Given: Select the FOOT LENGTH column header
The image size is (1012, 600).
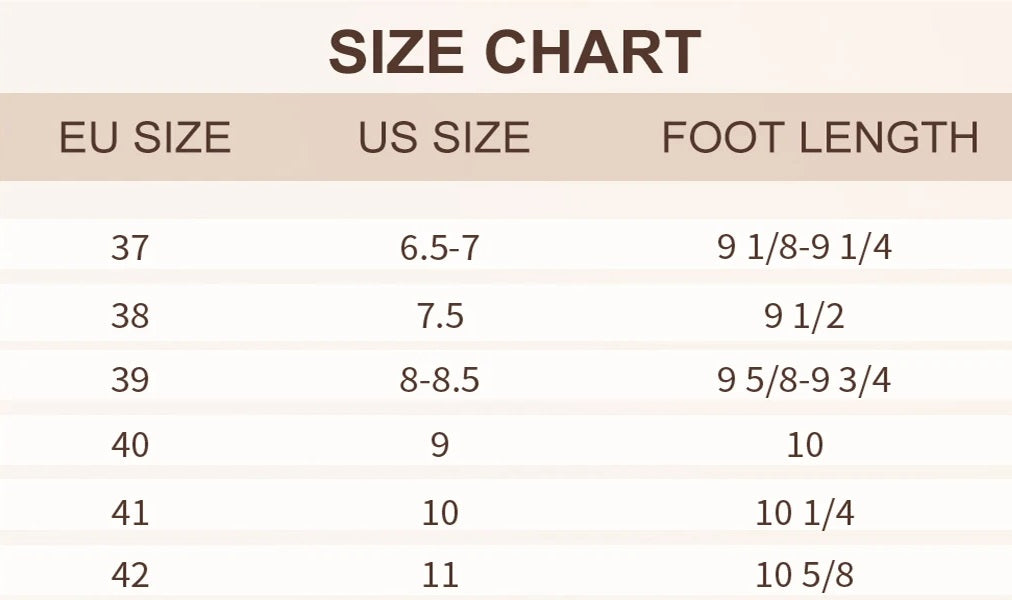Looking at the screenshot, I should pos(820,137).
